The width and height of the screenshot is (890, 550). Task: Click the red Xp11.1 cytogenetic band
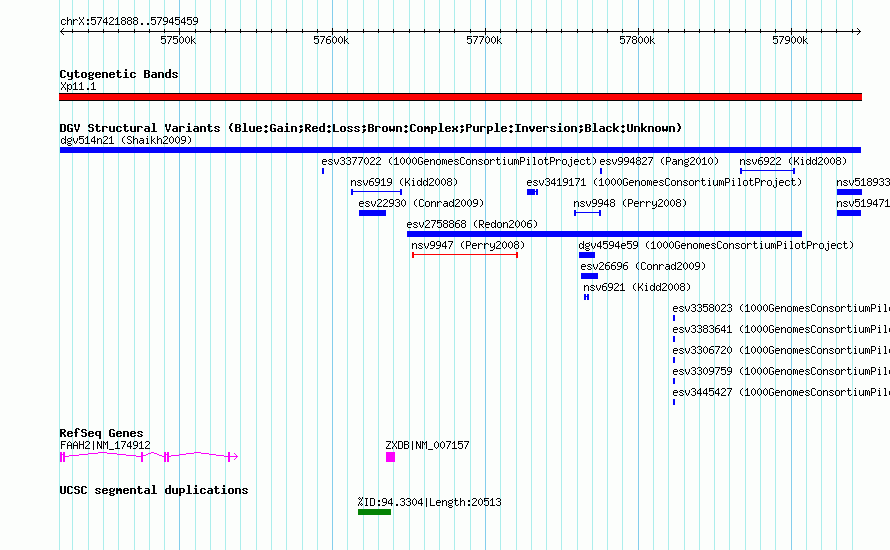(x=460, y=97)
